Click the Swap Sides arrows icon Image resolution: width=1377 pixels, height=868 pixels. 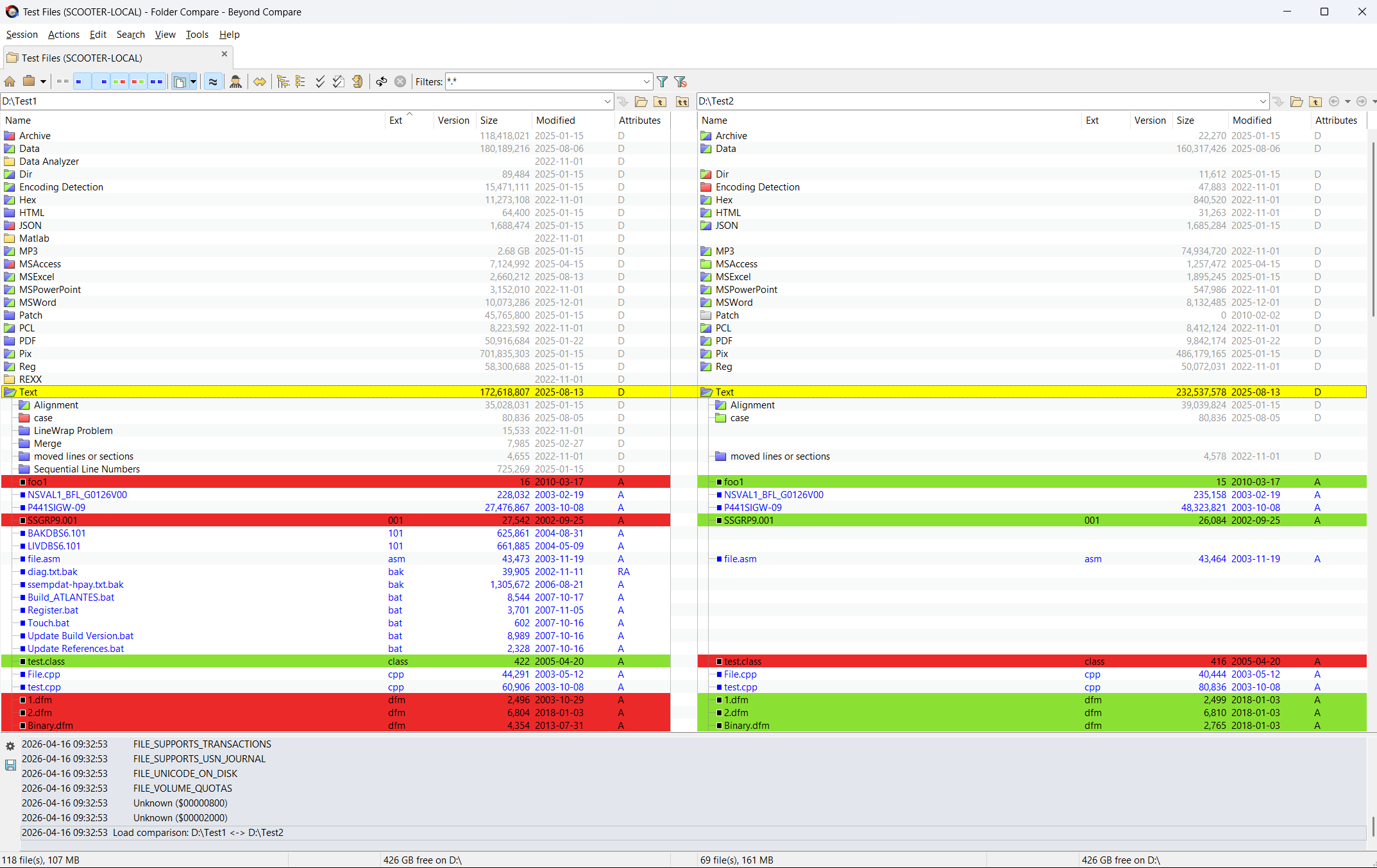click(x=260, y=81)
